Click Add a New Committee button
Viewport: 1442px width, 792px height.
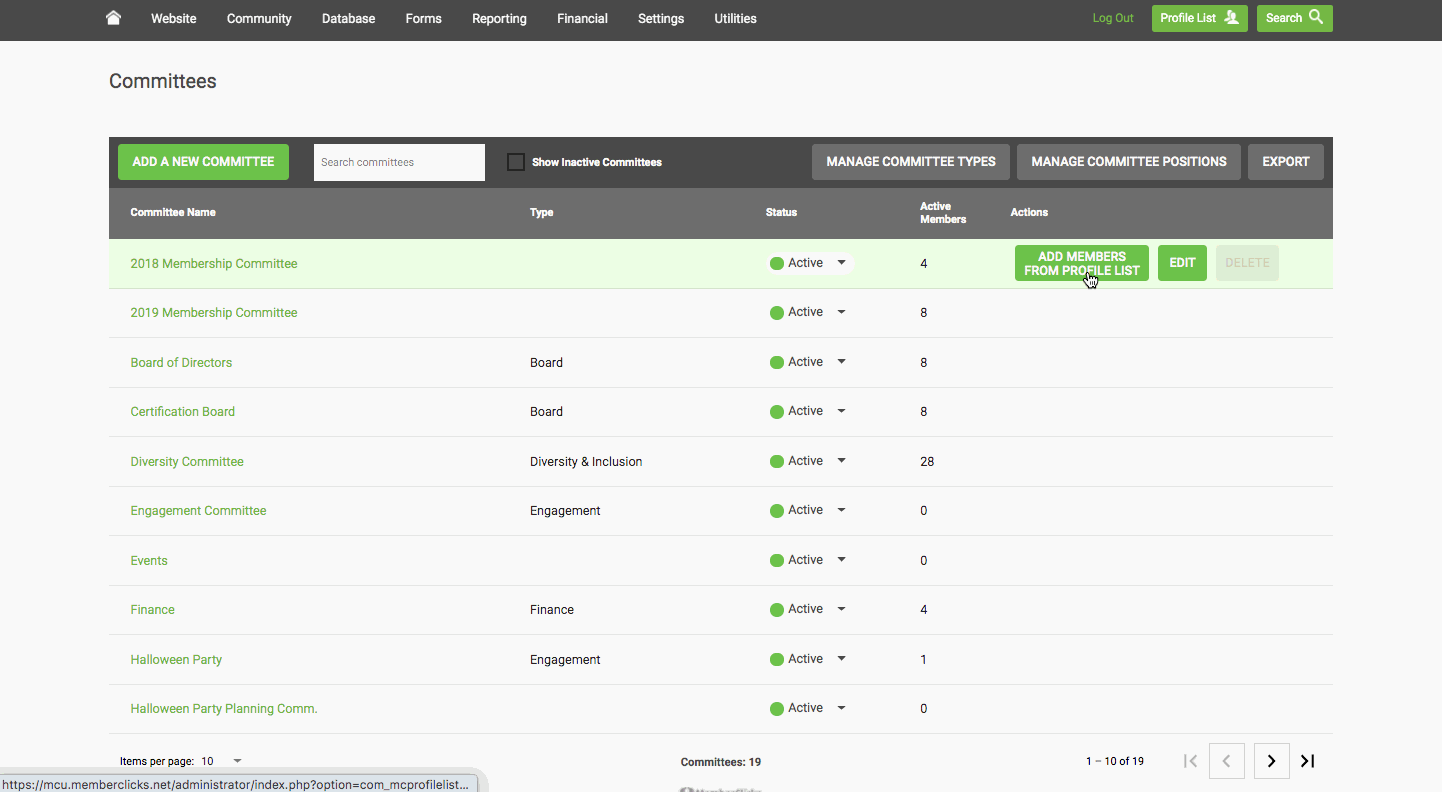[x=203, y=162]
